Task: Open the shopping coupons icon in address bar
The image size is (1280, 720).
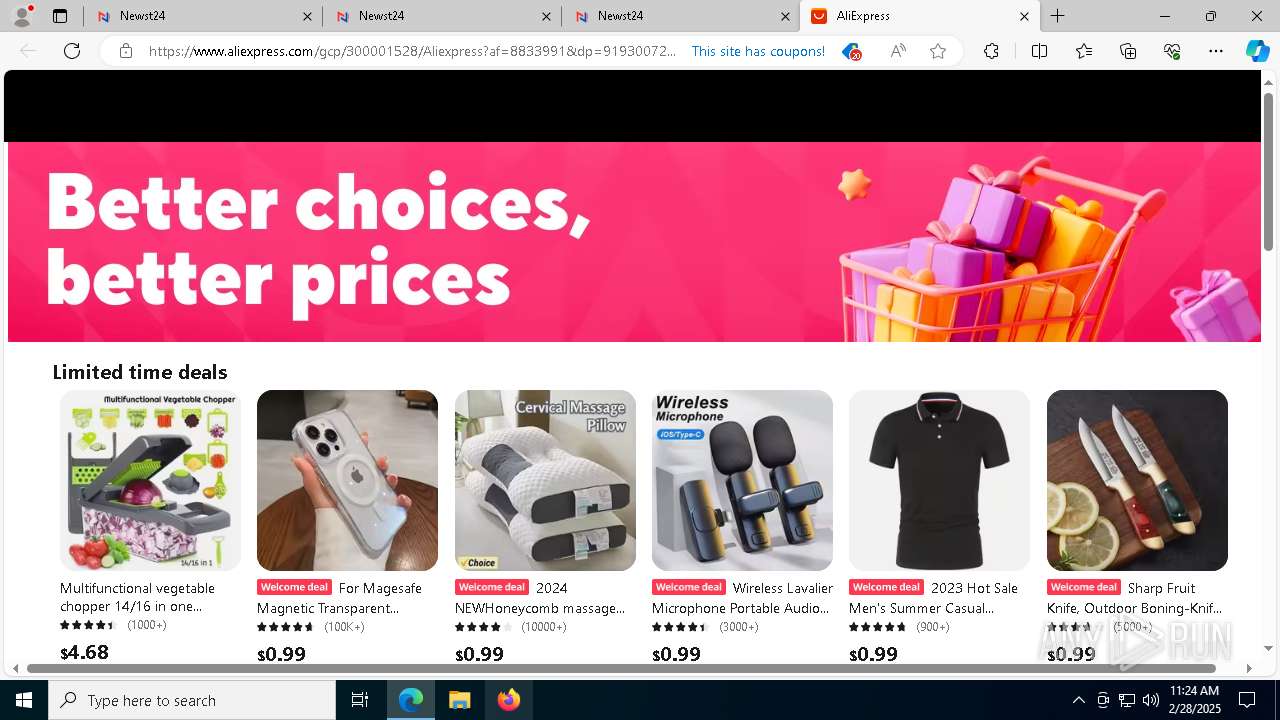Action: coord(851,51)
